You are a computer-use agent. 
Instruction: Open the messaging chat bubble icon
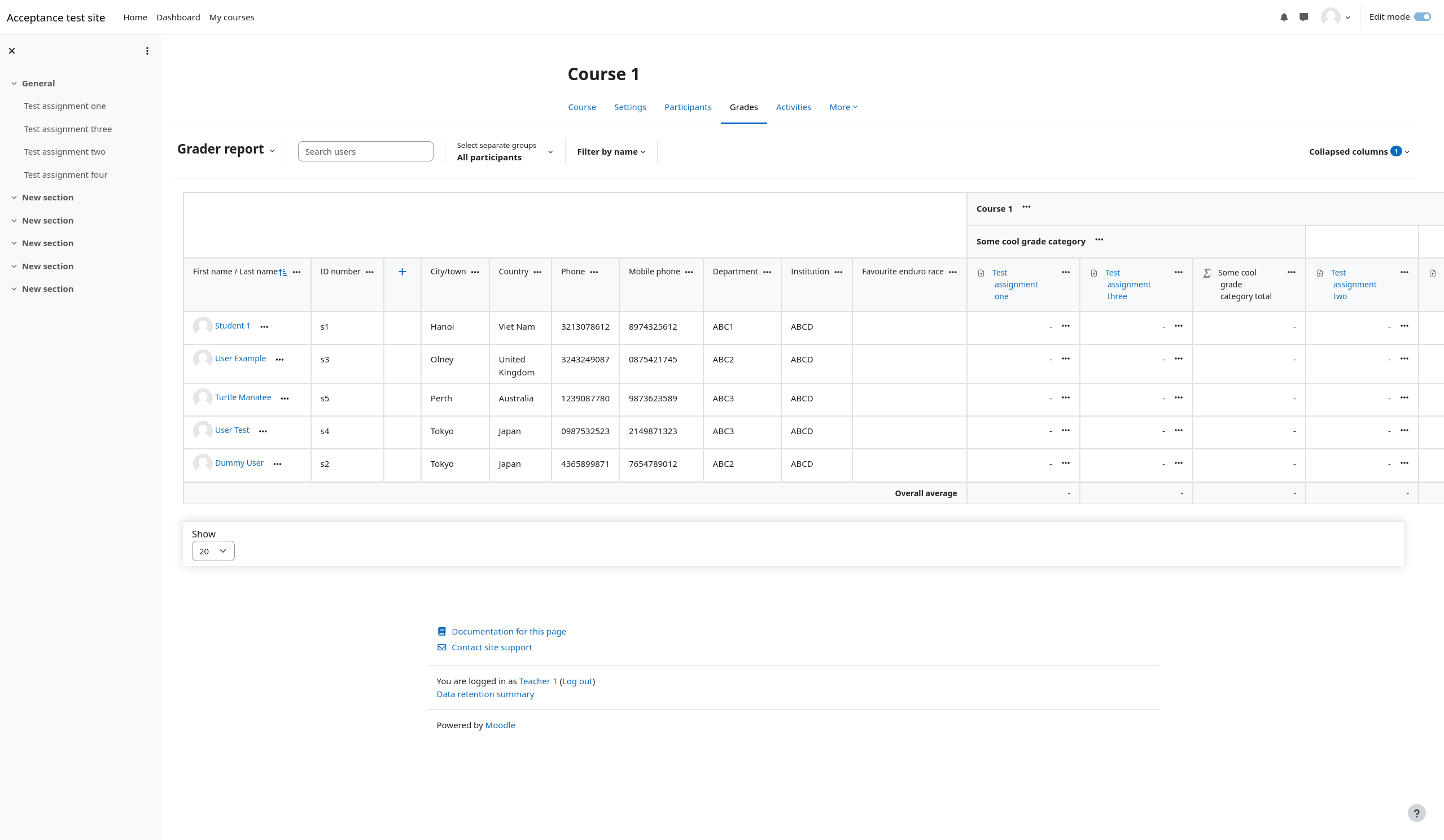[x=1303, y=17]
